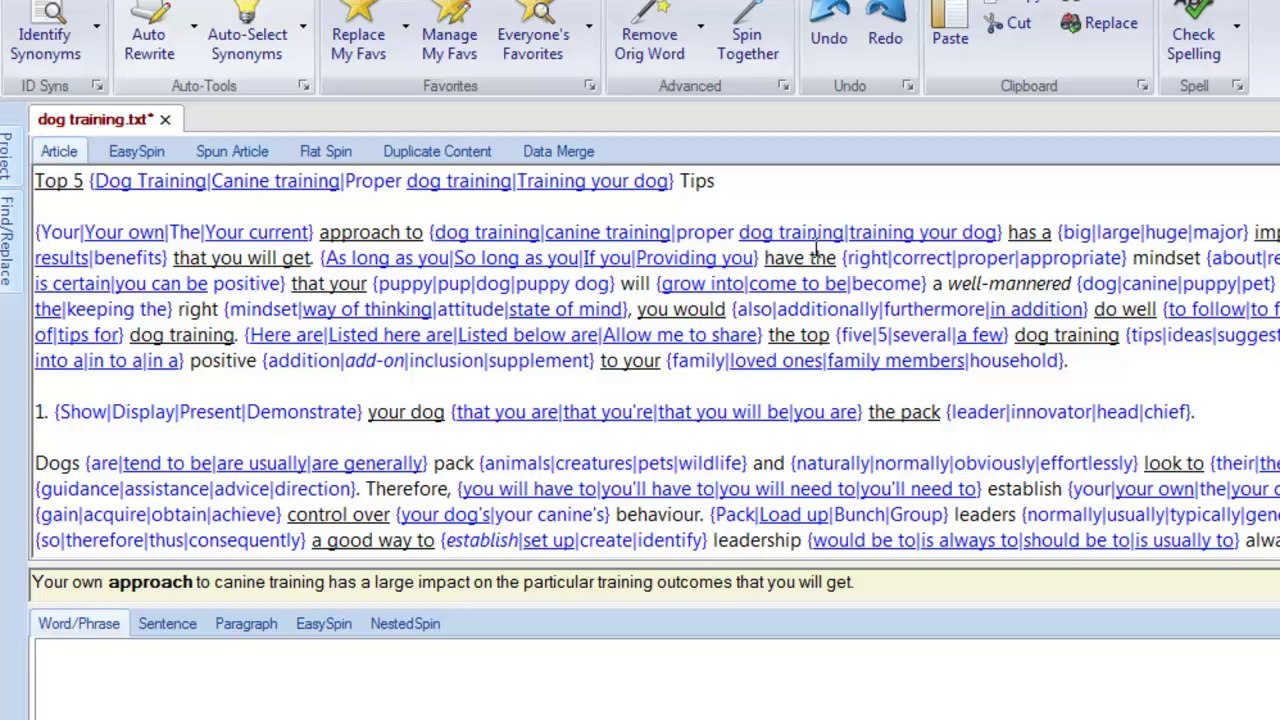The image size is (1280, 720).
Task: Click the plain-text preview sentence bar
Action: coord(655,582)
